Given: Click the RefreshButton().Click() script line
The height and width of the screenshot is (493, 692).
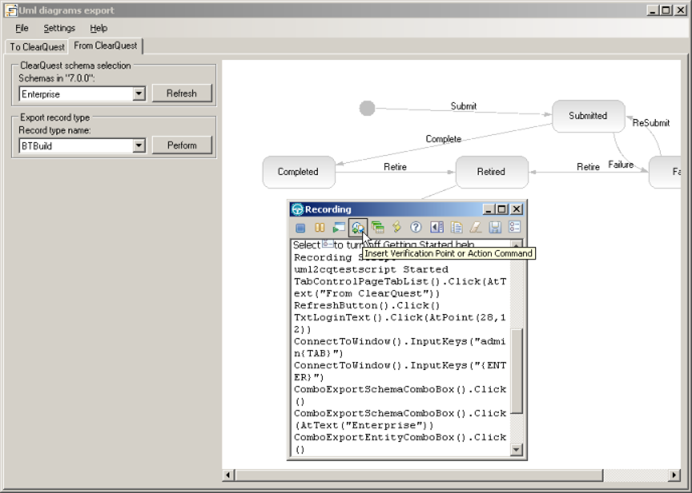Looking at the screenshot, I should tap(367, 305).
